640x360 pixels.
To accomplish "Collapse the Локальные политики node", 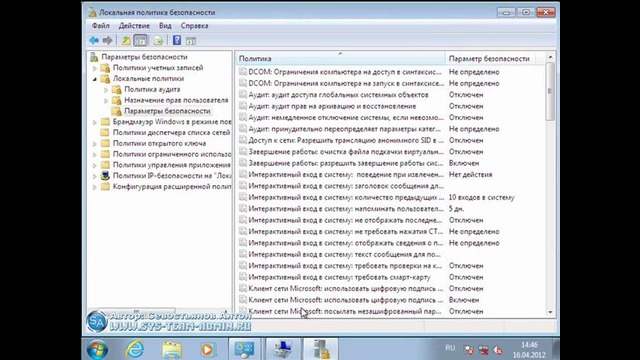I will pyautogui.click(x=95, y=79).
